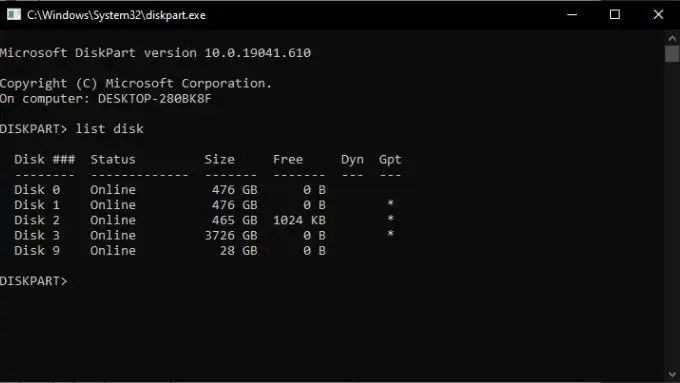Click the typed list disk command

109,129
